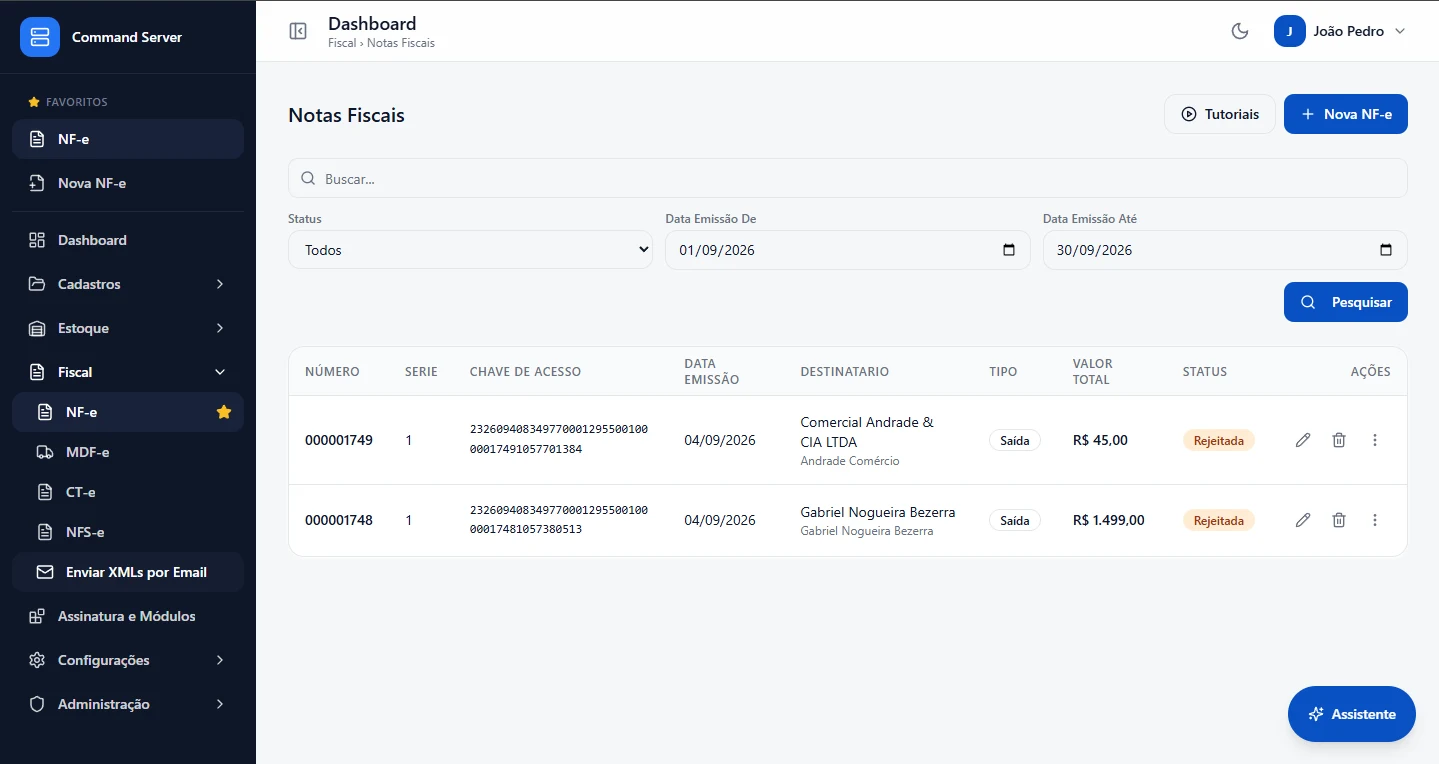The height and width of the screenshot is (764, 1439).
Task: Open the Assistente floating button
Action: click(x=1352, y=714)
